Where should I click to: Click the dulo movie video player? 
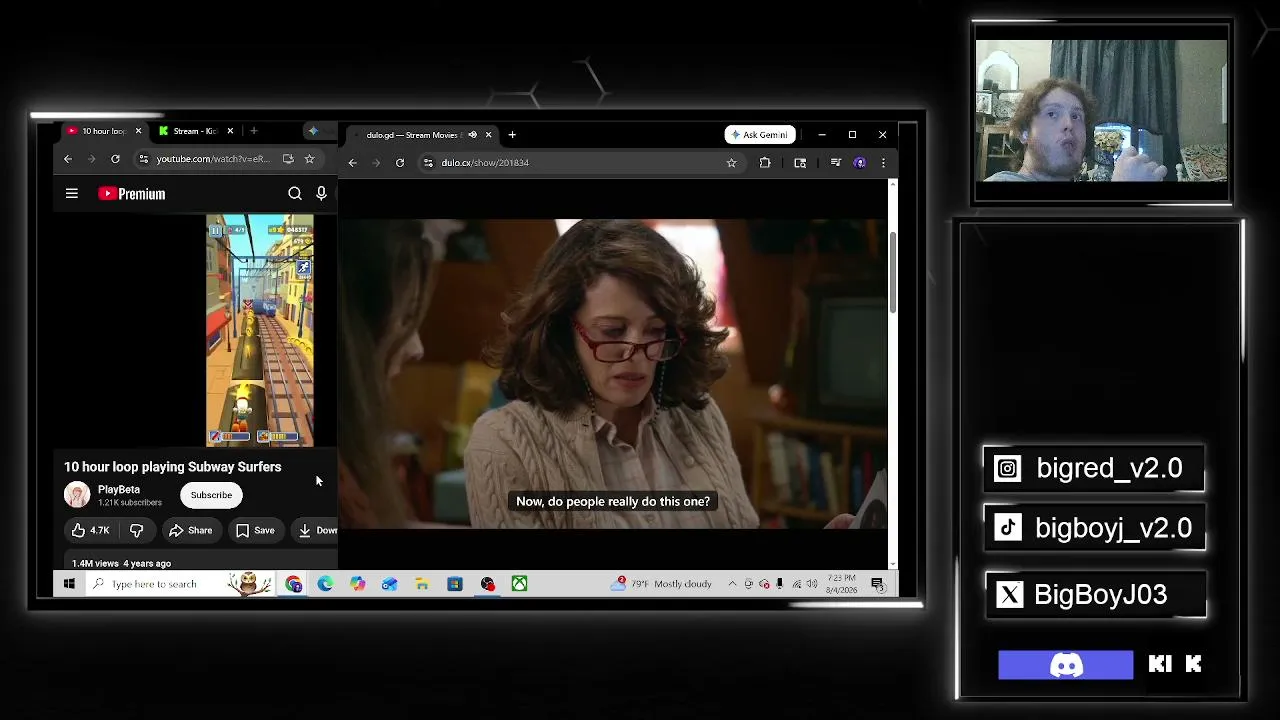click(612, 374)
